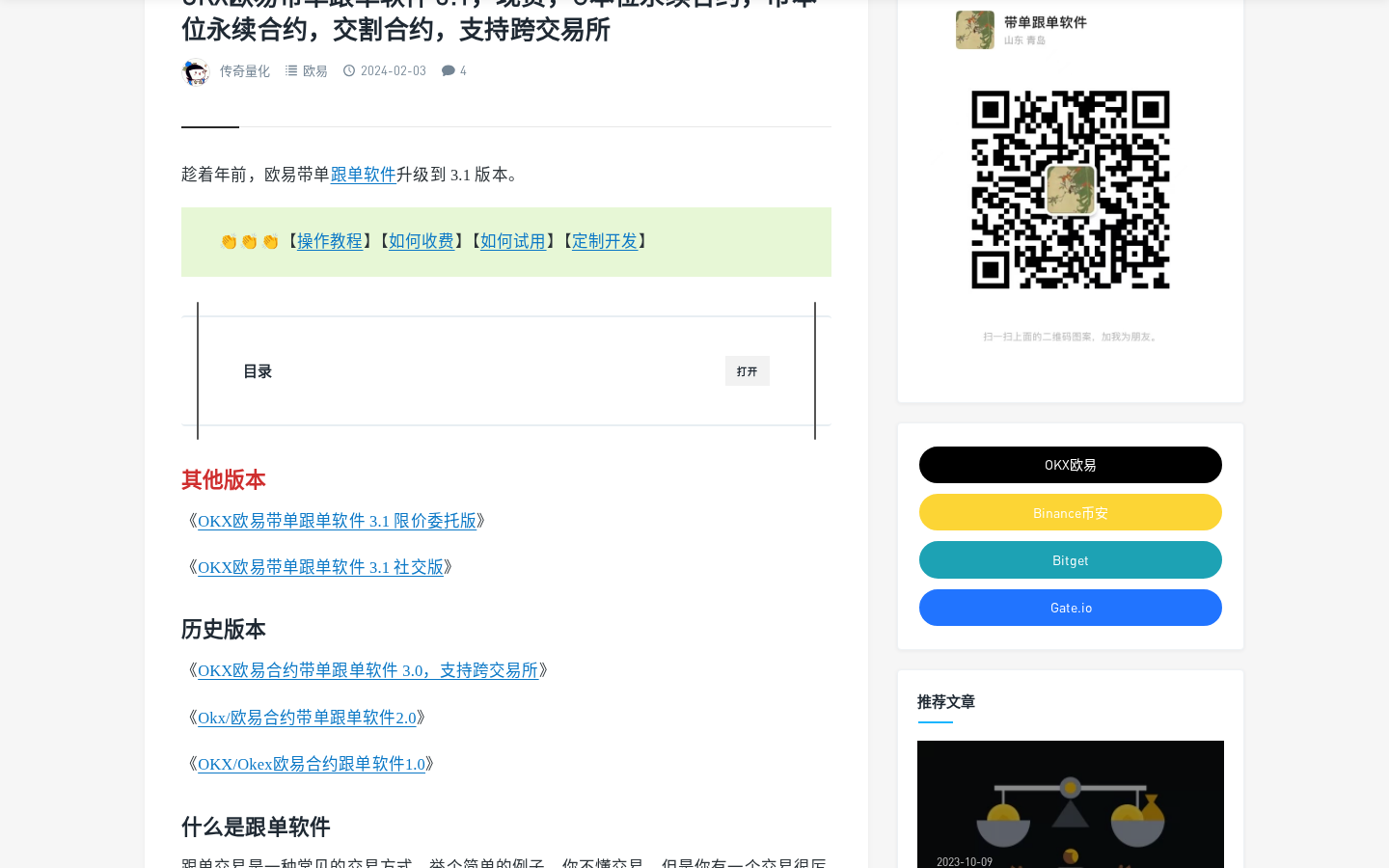Open the 如何试用 link
This screenshot has height=868, width=1389.
513,241
